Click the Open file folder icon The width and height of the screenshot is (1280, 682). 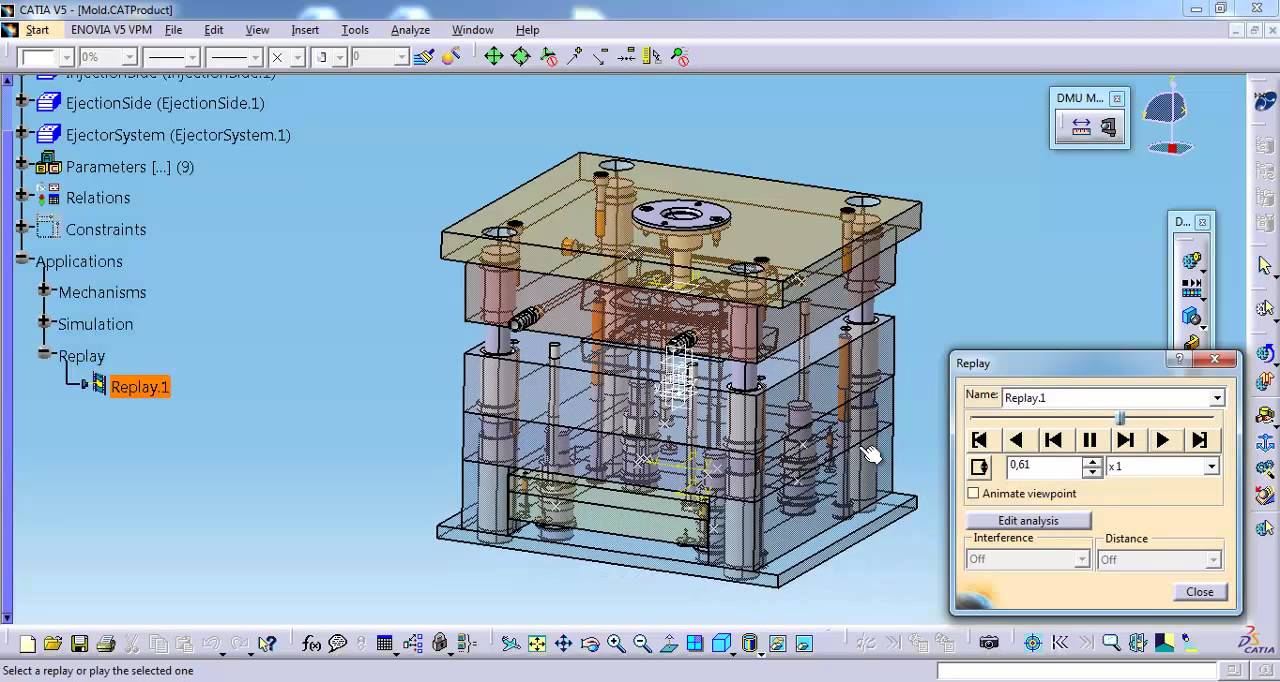click(53, 644)
